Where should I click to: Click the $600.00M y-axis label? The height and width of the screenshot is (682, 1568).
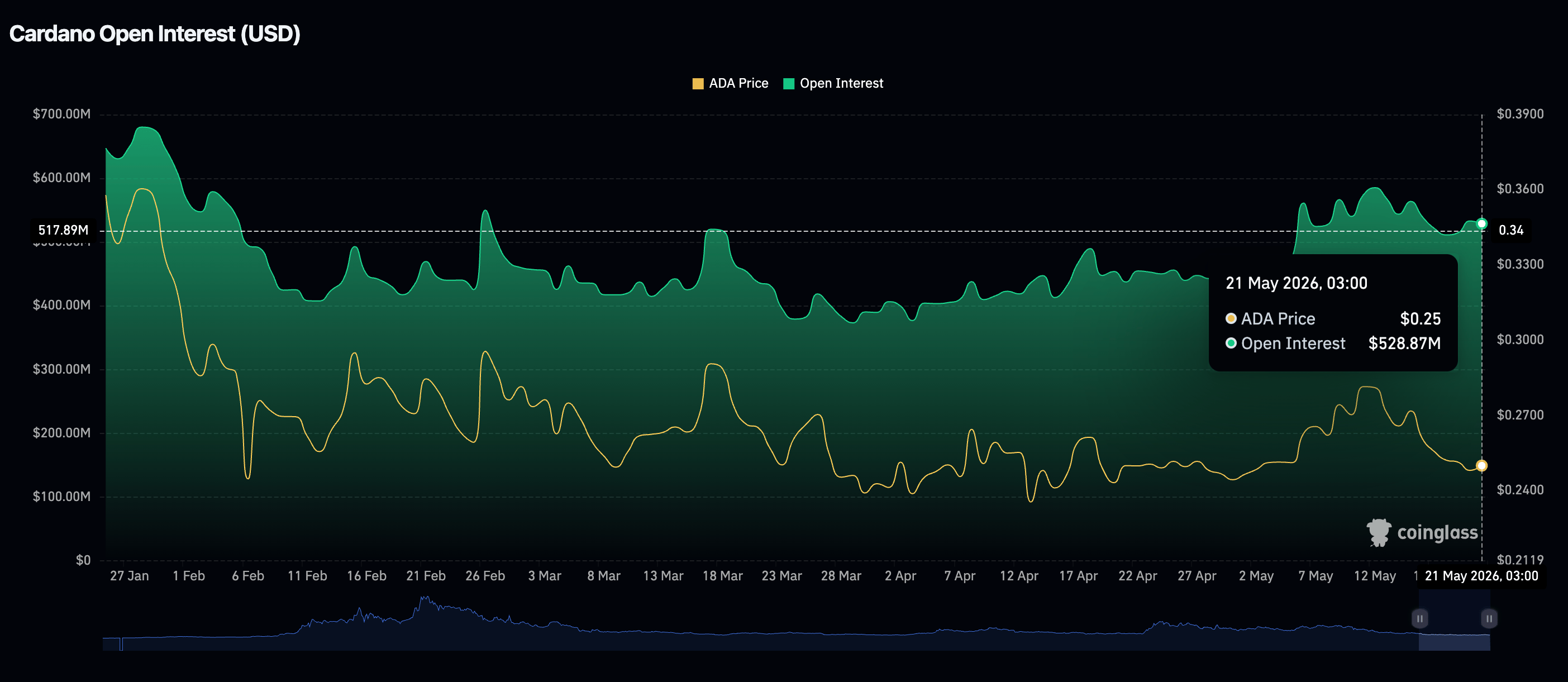[x=61, y=178]
